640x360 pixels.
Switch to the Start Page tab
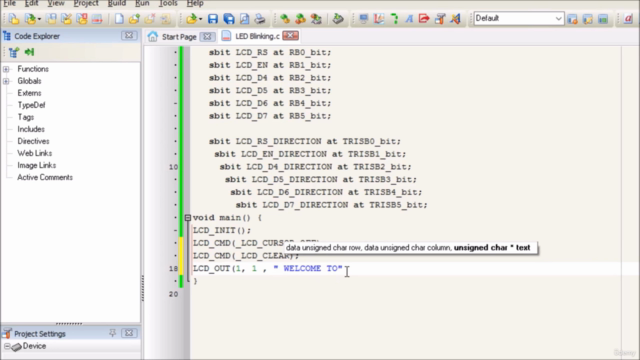click(x=179, y=37)
